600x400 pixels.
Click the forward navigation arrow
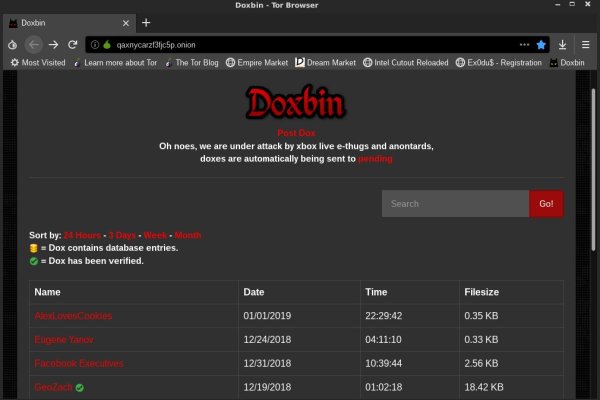(x=54, y=44)
